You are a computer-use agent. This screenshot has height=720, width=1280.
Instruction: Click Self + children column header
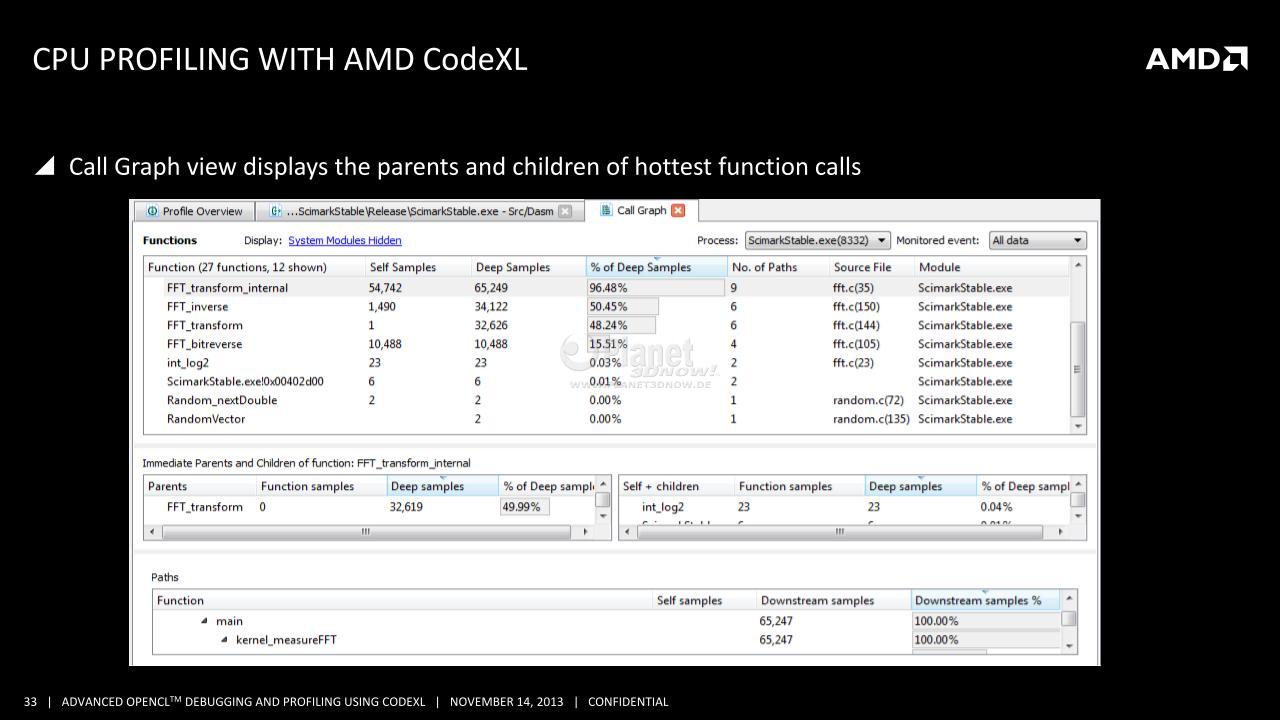pyautogui.click(x=676, y=487)
